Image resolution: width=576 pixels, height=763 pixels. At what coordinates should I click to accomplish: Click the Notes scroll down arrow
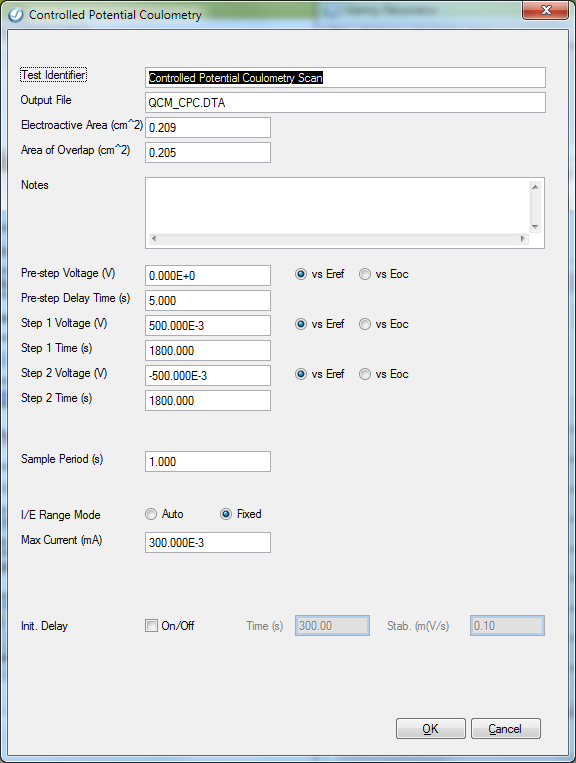click(x=535, y=227)
